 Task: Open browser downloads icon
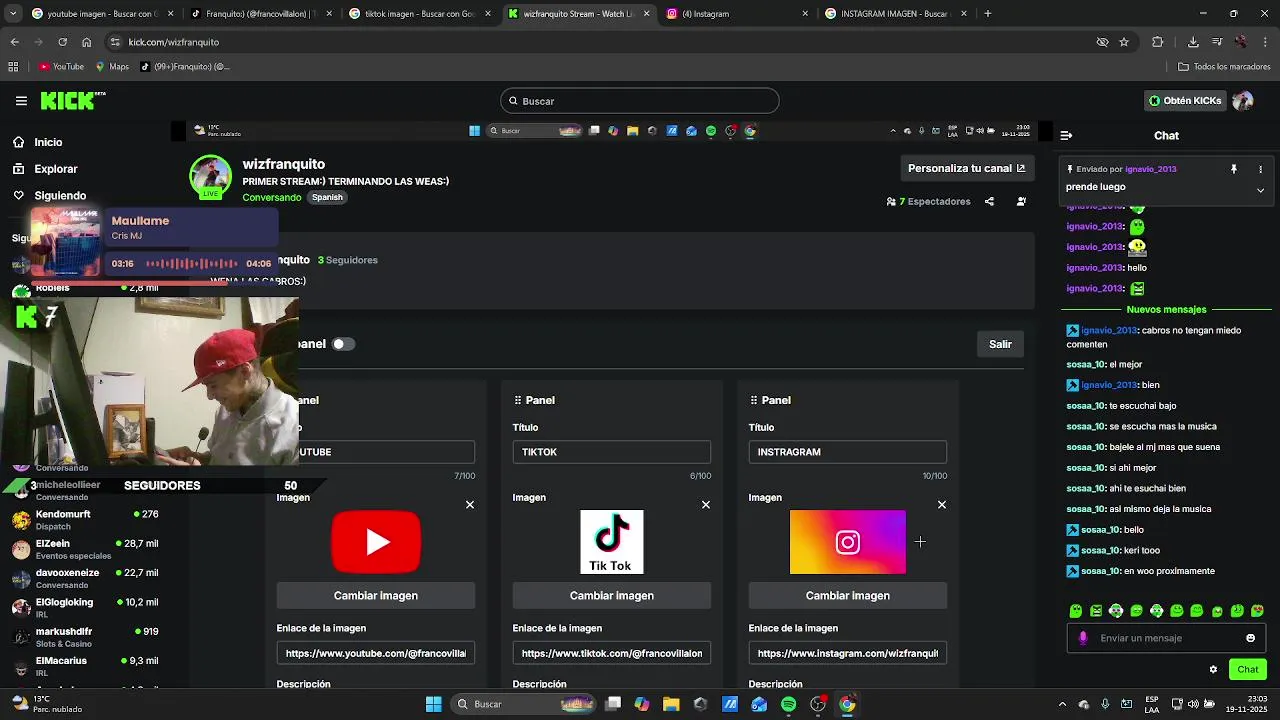1193,42
